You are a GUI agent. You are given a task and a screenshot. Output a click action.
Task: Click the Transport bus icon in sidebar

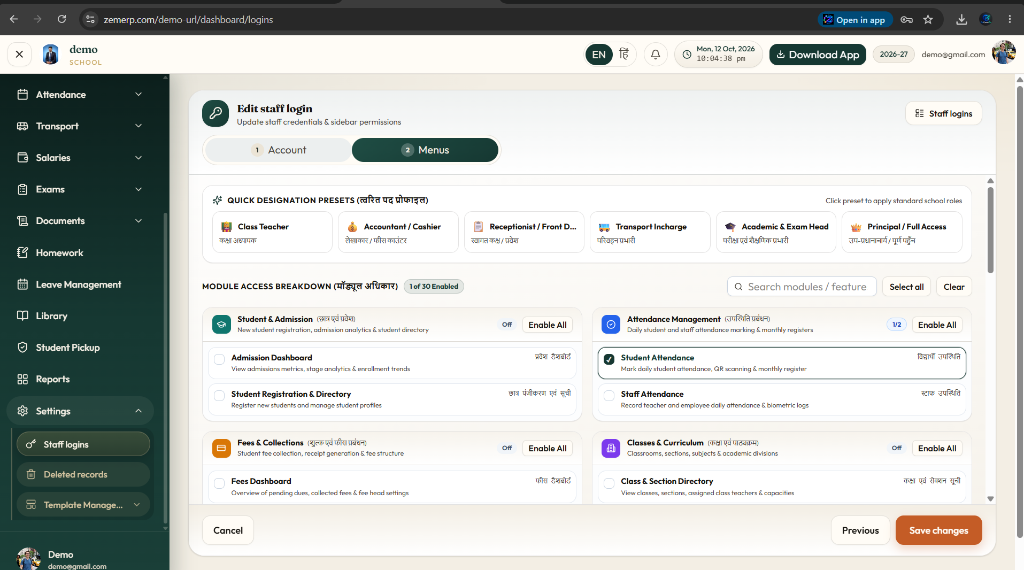coord(23,126)
